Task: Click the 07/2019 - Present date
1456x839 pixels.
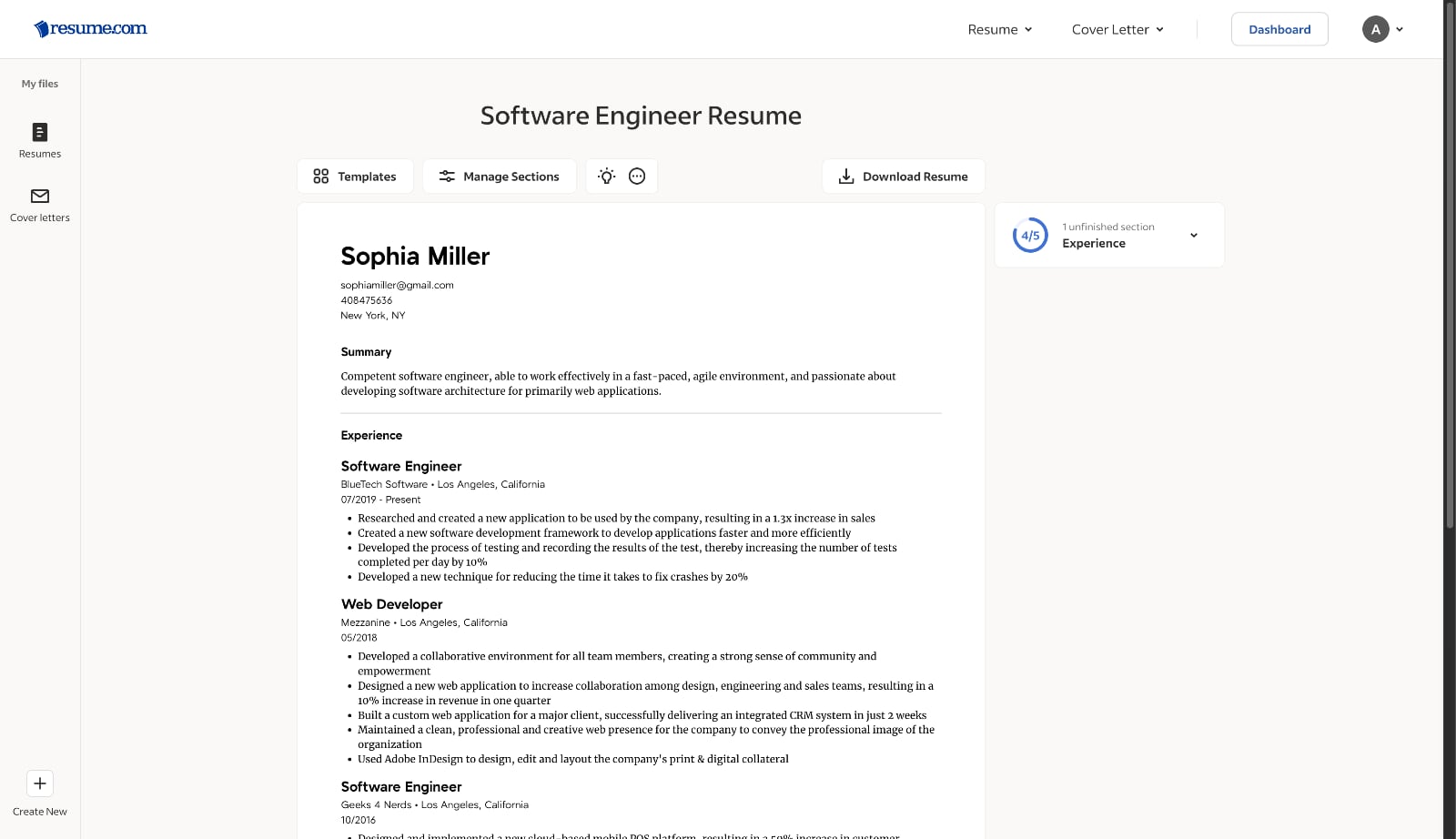Action: click(x=380, y=500)
